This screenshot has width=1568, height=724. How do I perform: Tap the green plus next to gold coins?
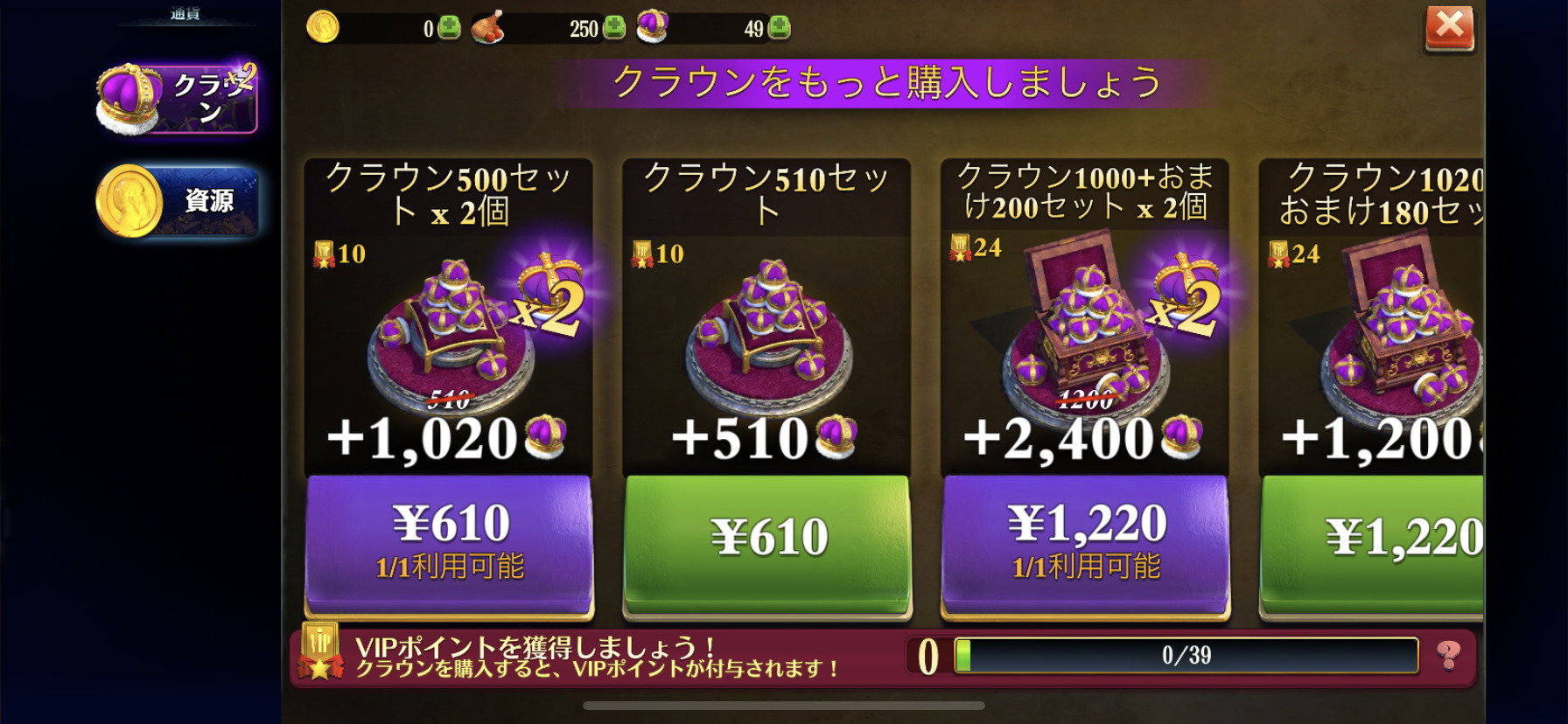click(x=449, y=28)
